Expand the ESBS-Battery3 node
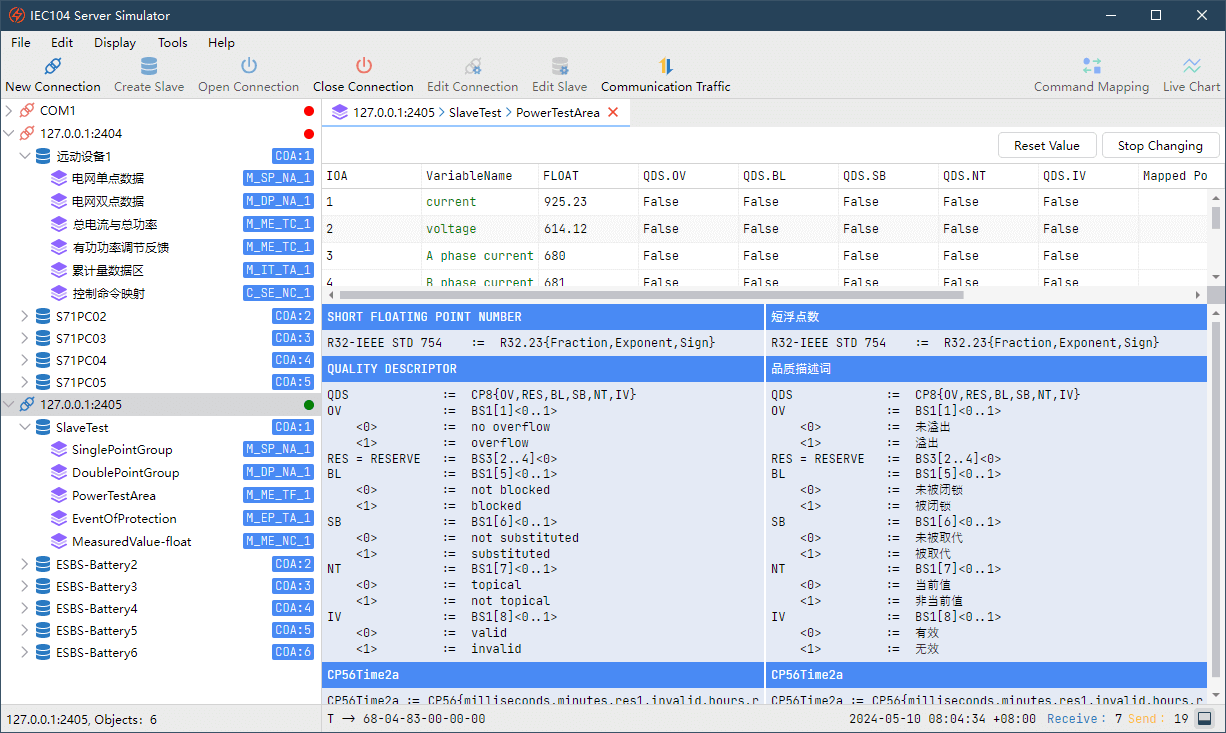Screen dimensions: 1226x733 click(x=26, y=586)
